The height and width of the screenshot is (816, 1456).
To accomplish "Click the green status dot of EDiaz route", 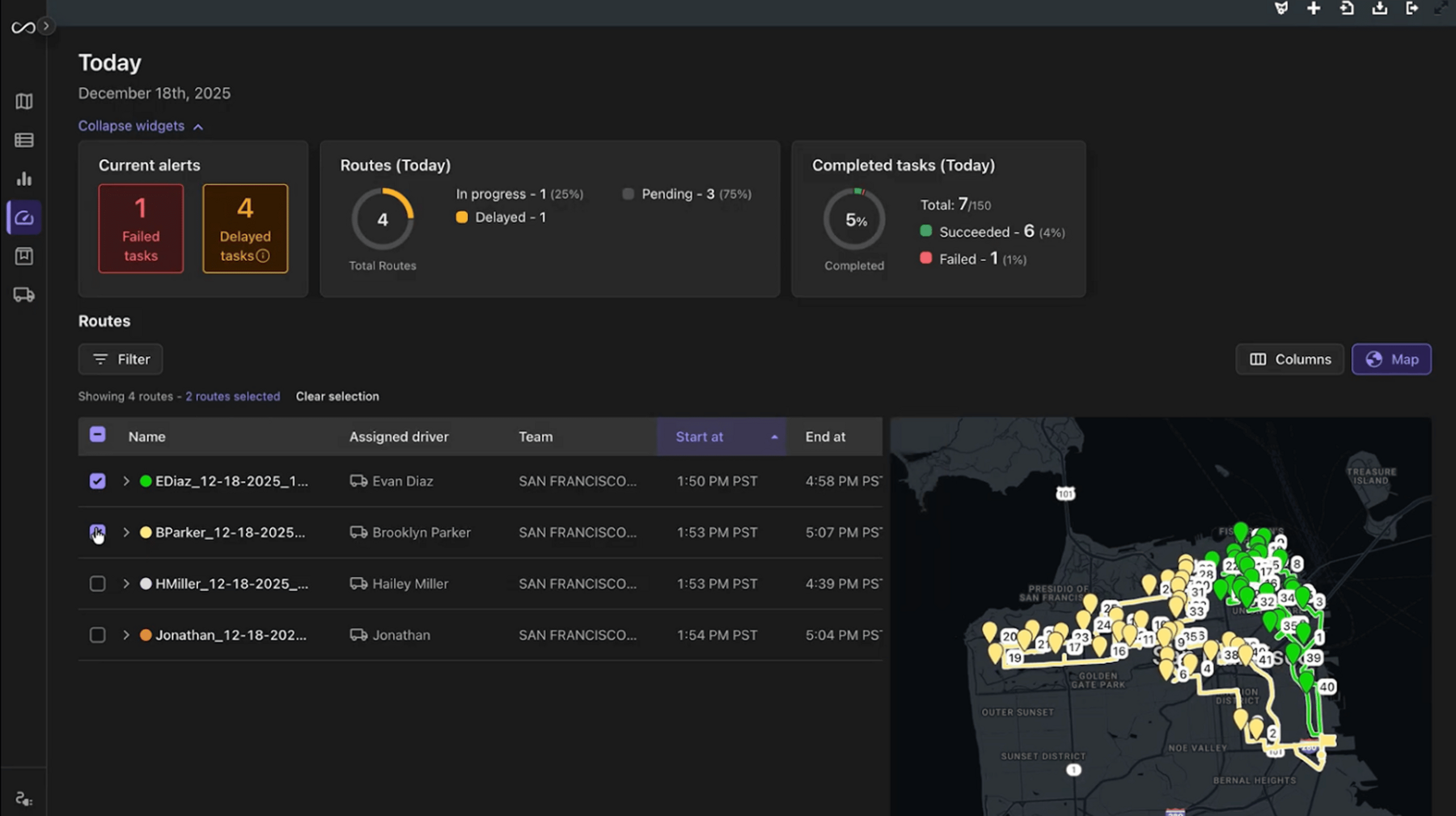I will [x=146, y=481].
